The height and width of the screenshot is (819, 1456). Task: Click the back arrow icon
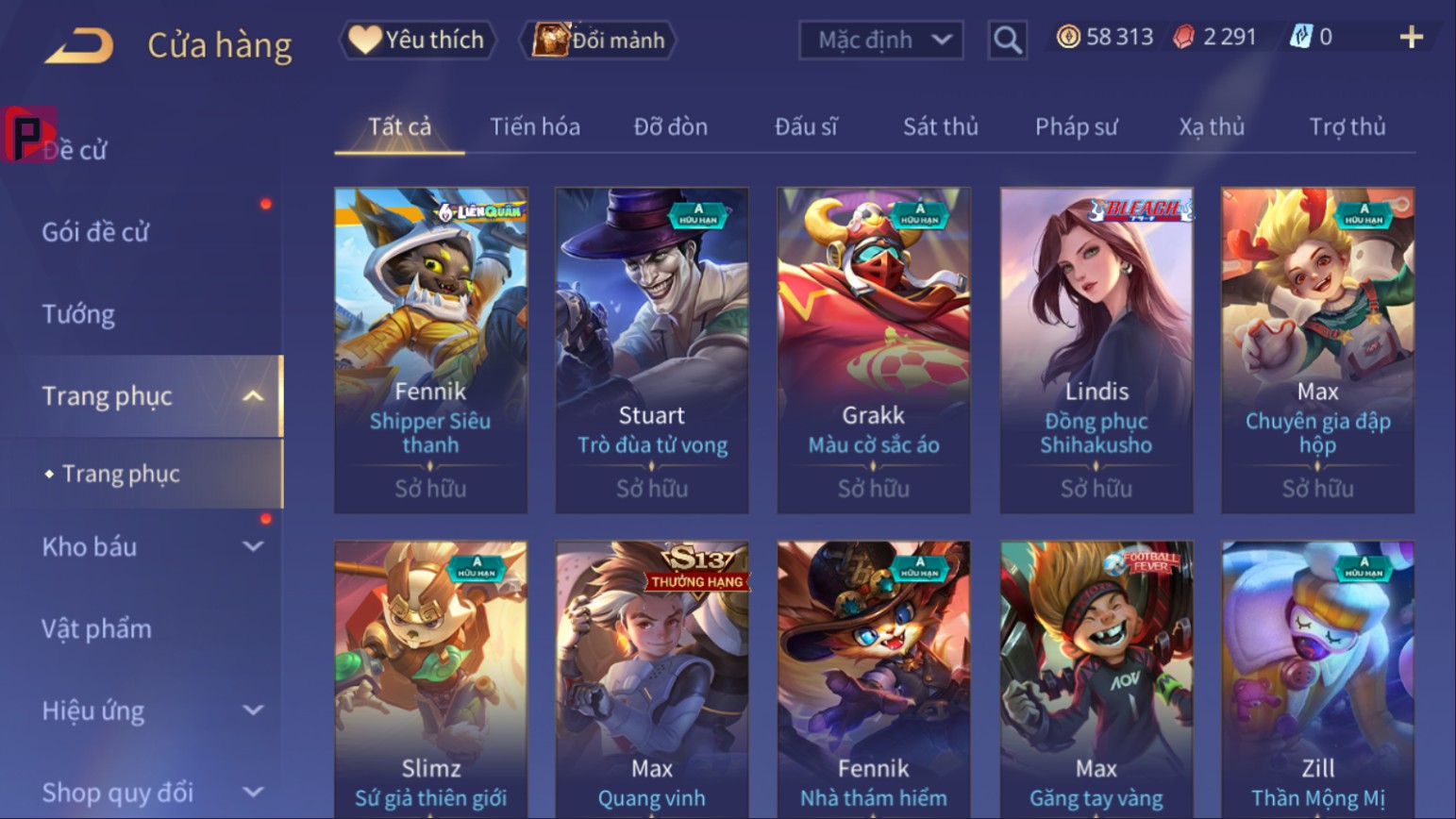pyautogui.click(x=79, y=44)
